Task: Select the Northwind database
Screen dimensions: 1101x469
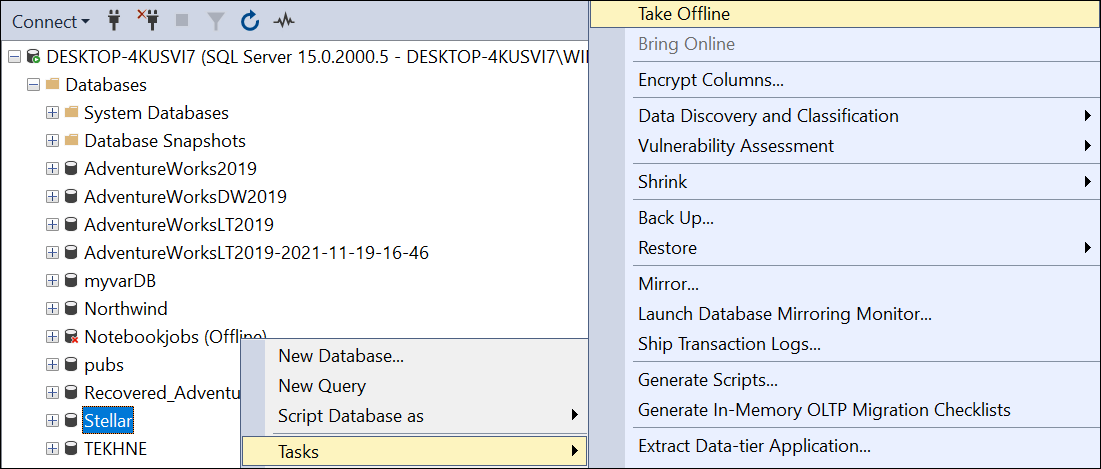Action: tap(125, 309)
